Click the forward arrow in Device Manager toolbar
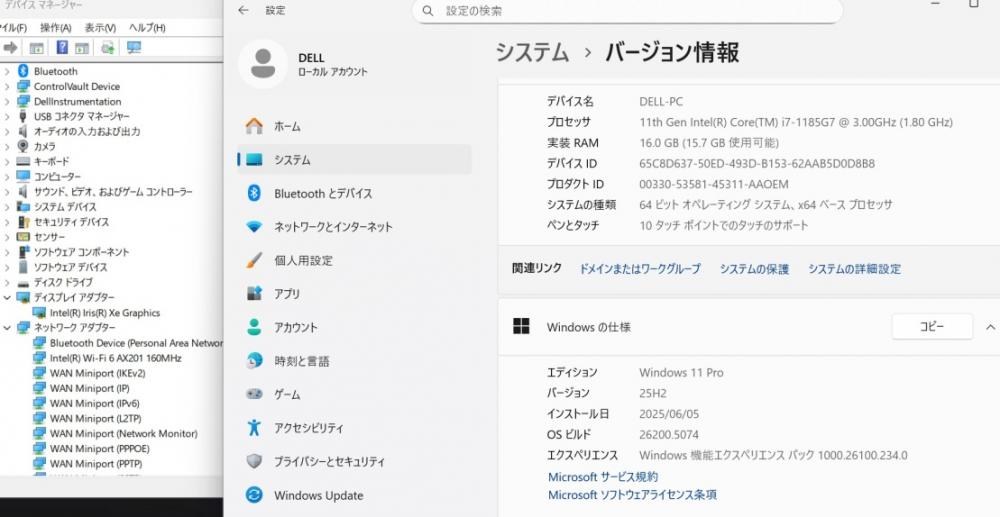The height and width of the screenshot is (517, 1000). [x=10, y=48]
